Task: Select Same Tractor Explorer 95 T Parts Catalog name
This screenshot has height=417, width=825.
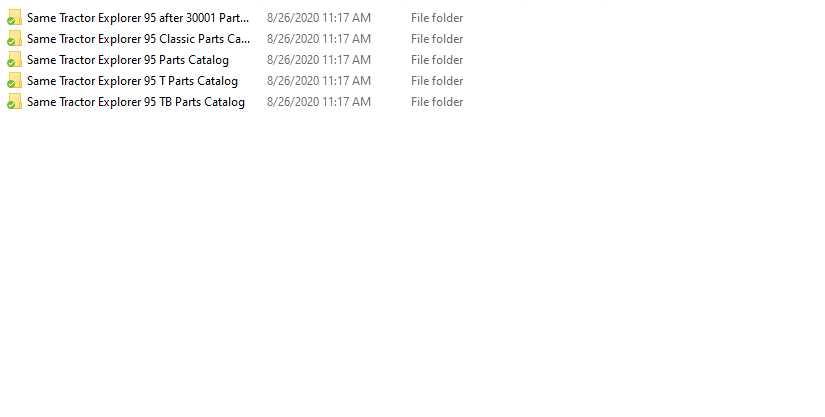Action: (132, 81)
